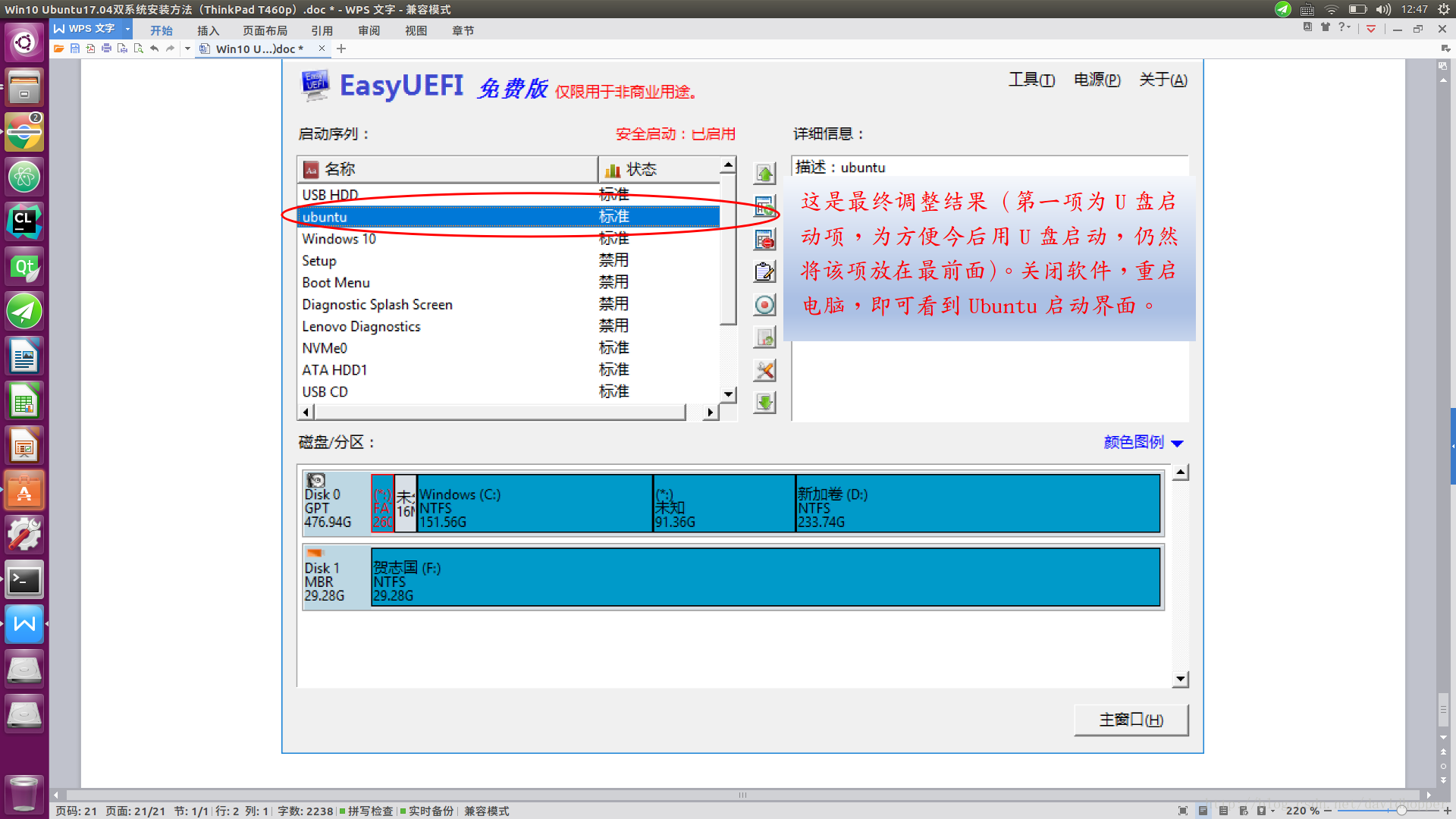Open the 引用 ribbon tab
1456x819 pixels.
coord(322,30)
